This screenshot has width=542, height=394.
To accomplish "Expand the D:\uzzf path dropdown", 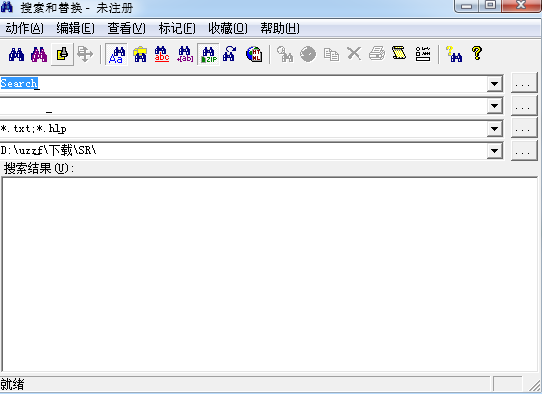I will point(495,151).
